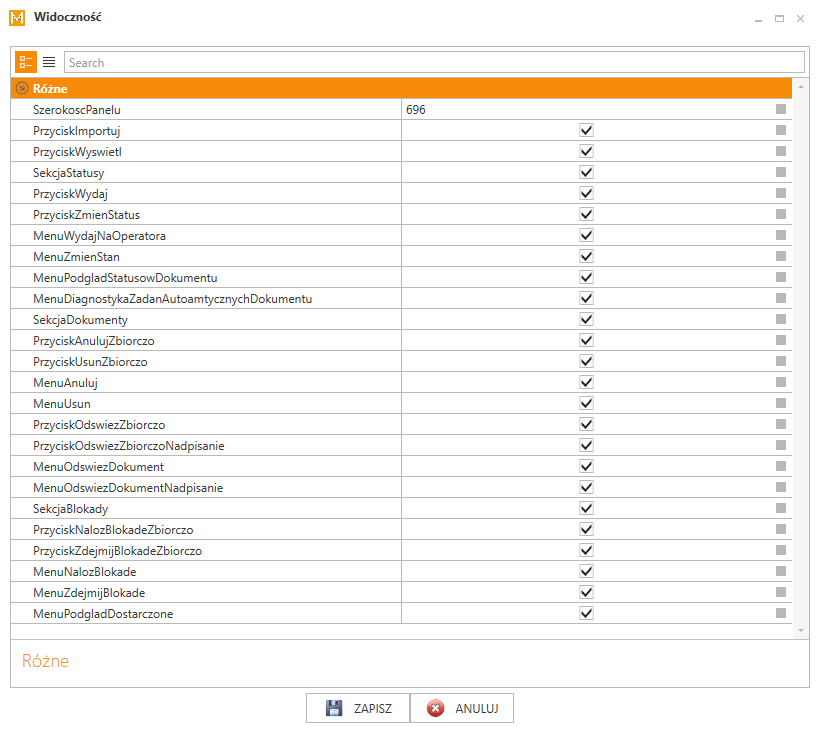Screen dimensions: 820x737
Task: Disable the PrzyciskOdswiezZbiorczo checkbox
Action: pyautogui.click(x=586, y=424)
